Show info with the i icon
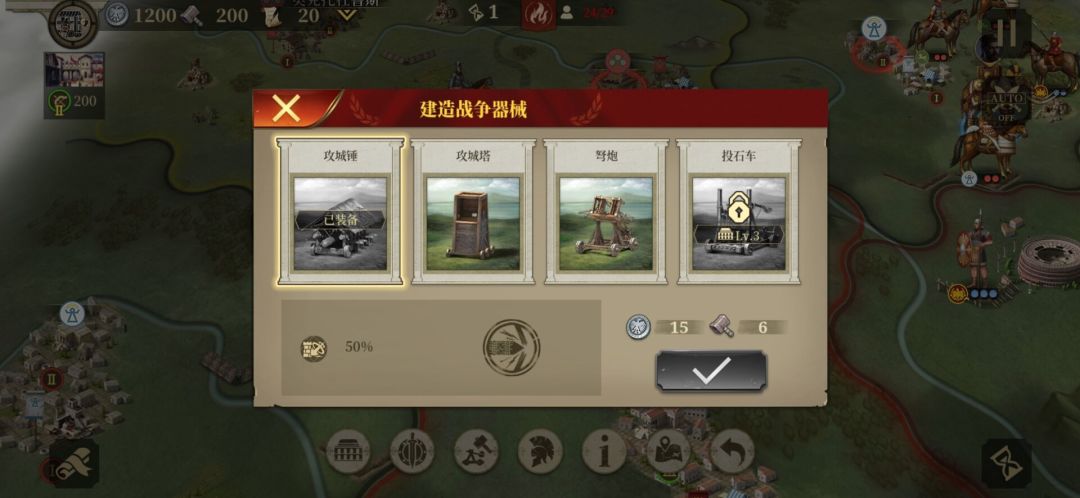This screenshot has height=498, width=1080. point(604,452)
